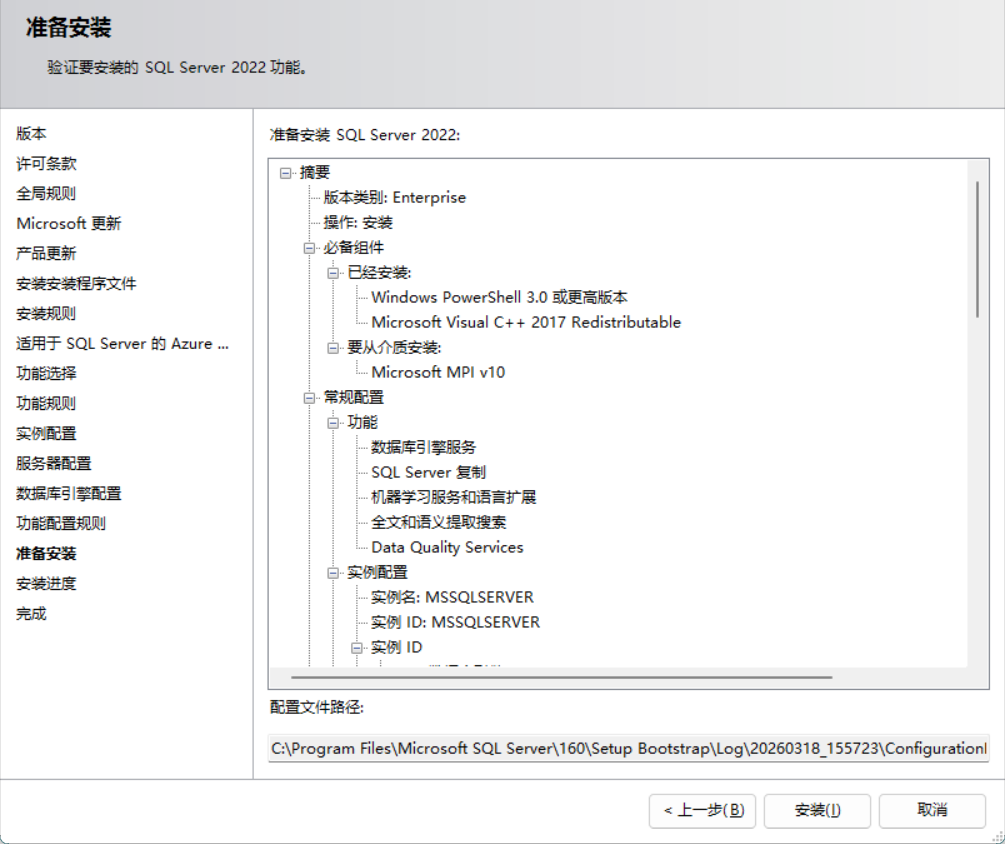Select 全文和语义提取搜索 tree row

pyautogui.click(x=439, y=522)
